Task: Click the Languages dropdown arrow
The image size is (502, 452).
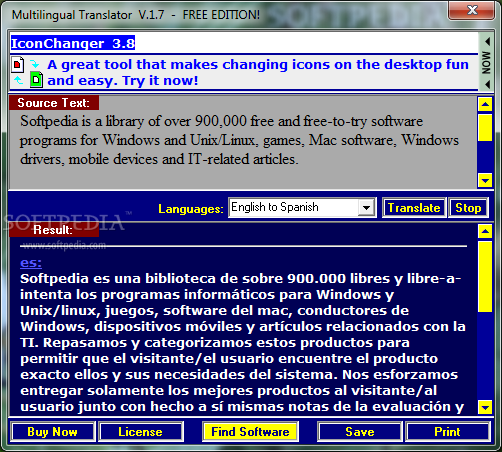Action: (x=366, y=208)
